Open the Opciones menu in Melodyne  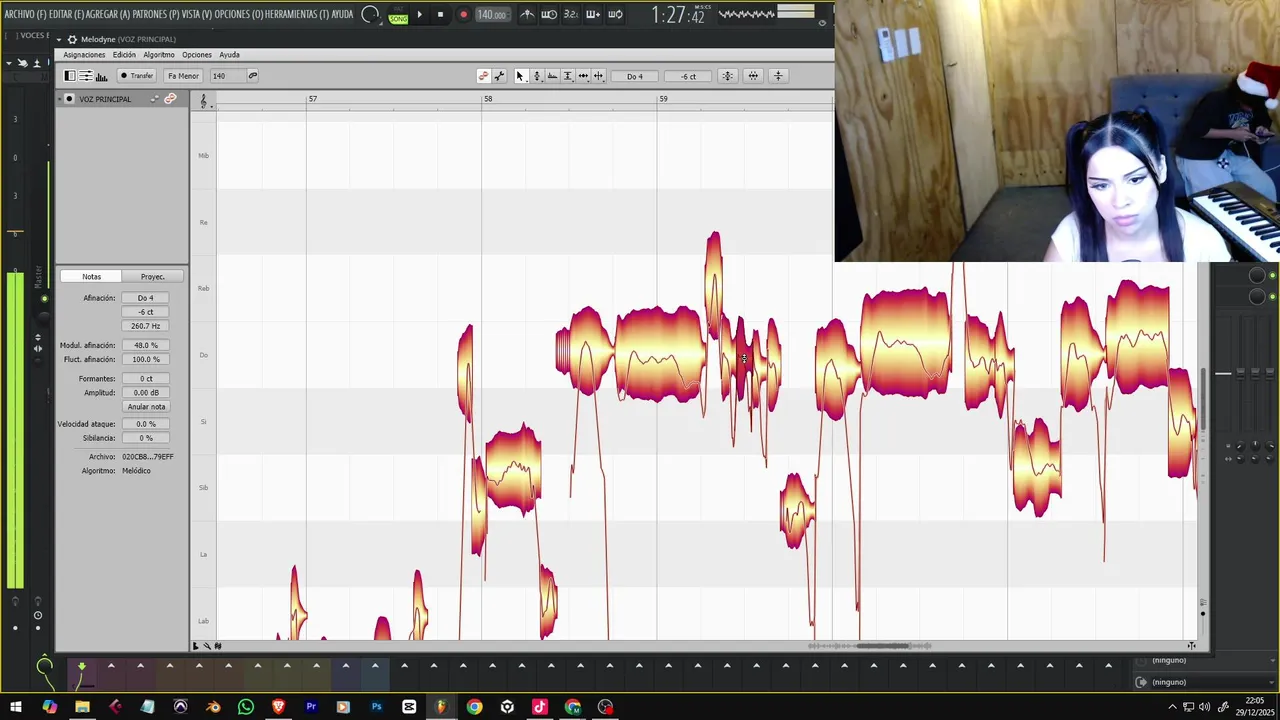(196, 55)
